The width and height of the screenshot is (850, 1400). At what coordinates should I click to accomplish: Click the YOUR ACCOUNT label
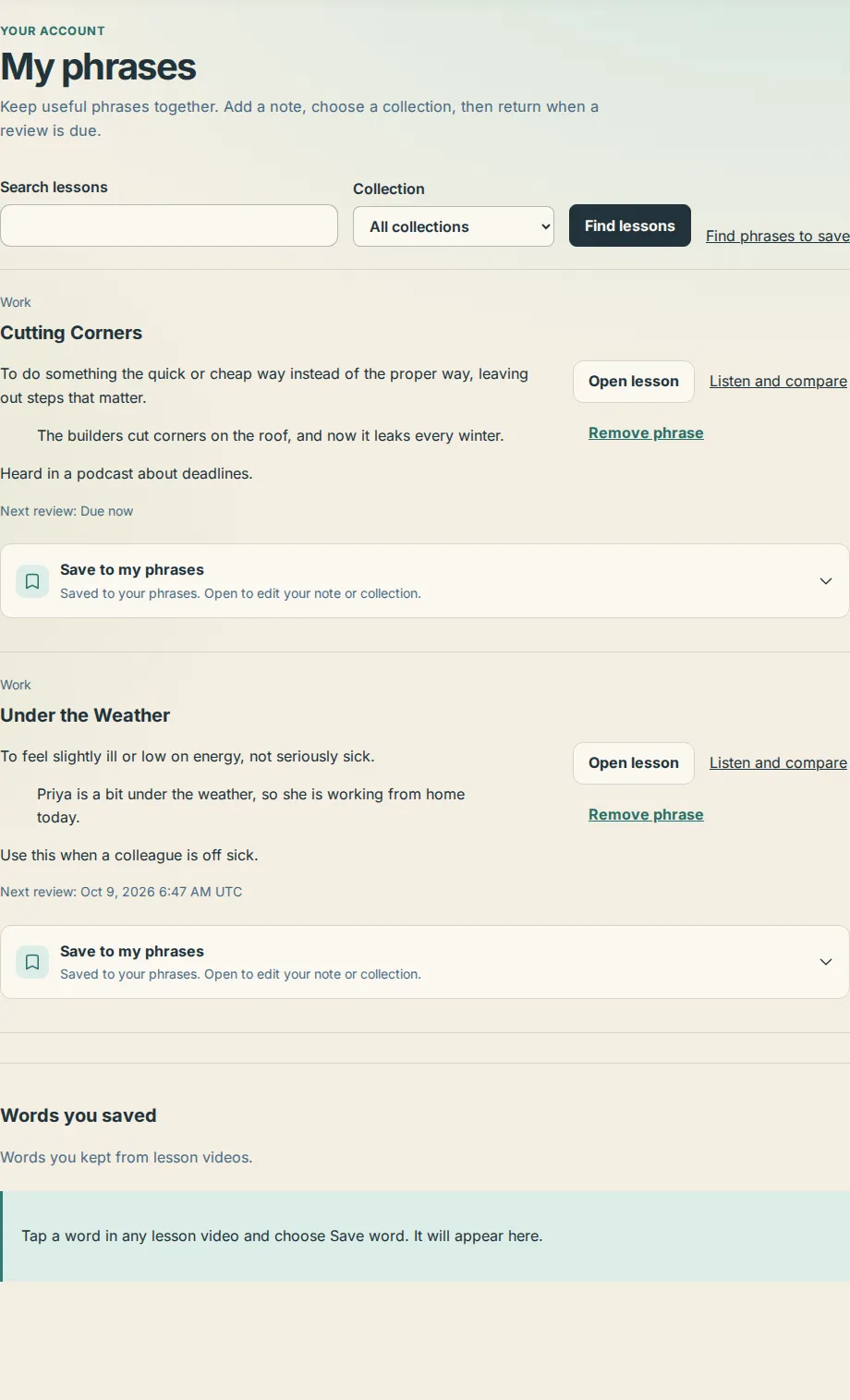click(x=53, y=30)
